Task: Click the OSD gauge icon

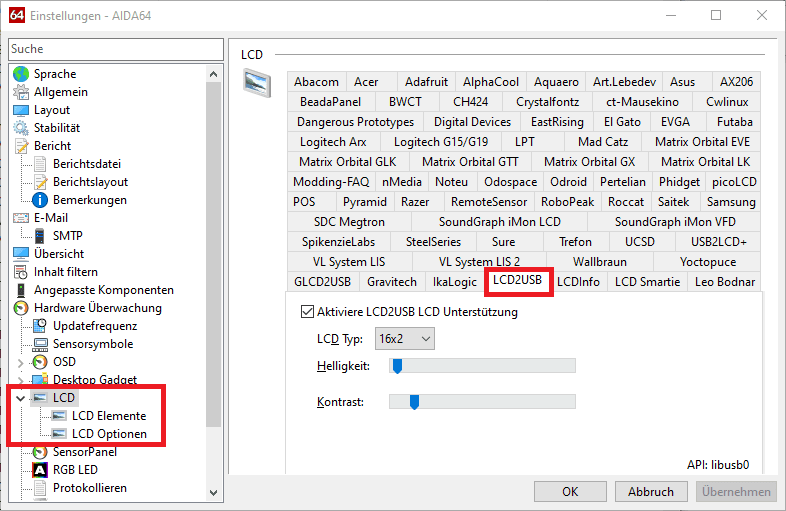Action: pos(40,362)
